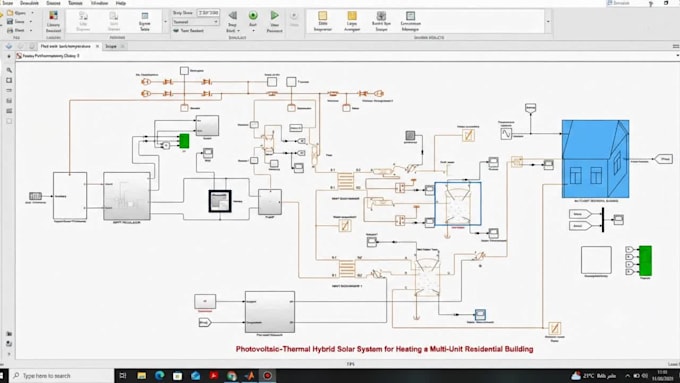Close the active model document tab
This screenshot has height=383, width=680.
[x=97, y=46]
